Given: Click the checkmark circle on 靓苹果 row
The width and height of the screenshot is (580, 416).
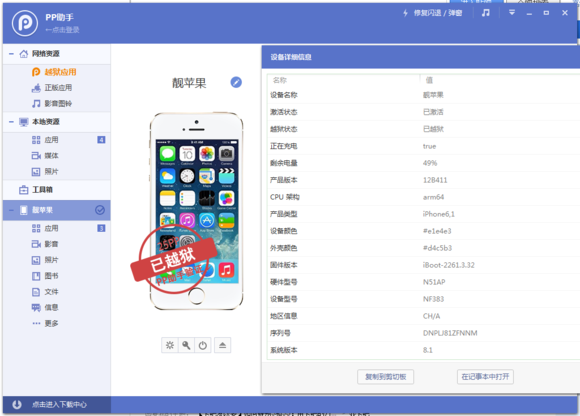Looking at the screenshot, I should click(x=100, y=210).
